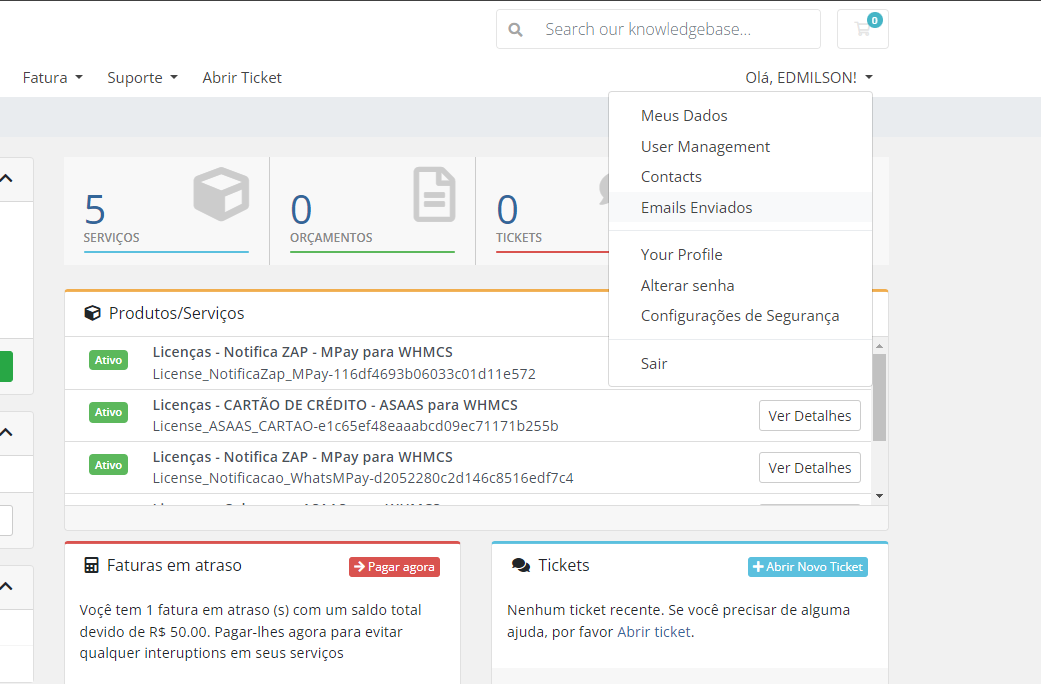
Task: Click the services list scrollbar down arrow
Action: (879, 495)
